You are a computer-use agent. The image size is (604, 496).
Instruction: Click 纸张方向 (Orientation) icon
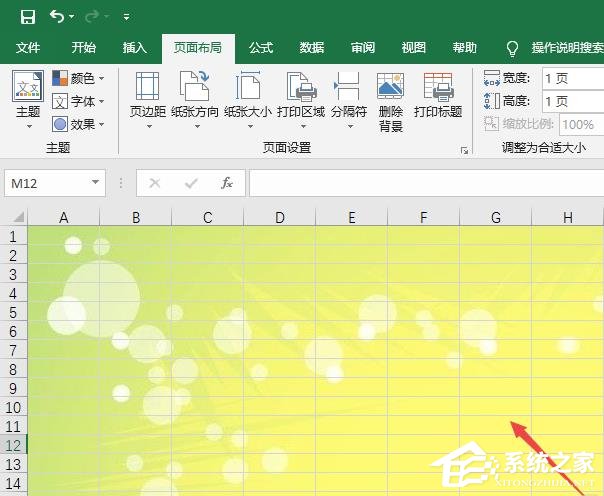(x=195, y=90)
